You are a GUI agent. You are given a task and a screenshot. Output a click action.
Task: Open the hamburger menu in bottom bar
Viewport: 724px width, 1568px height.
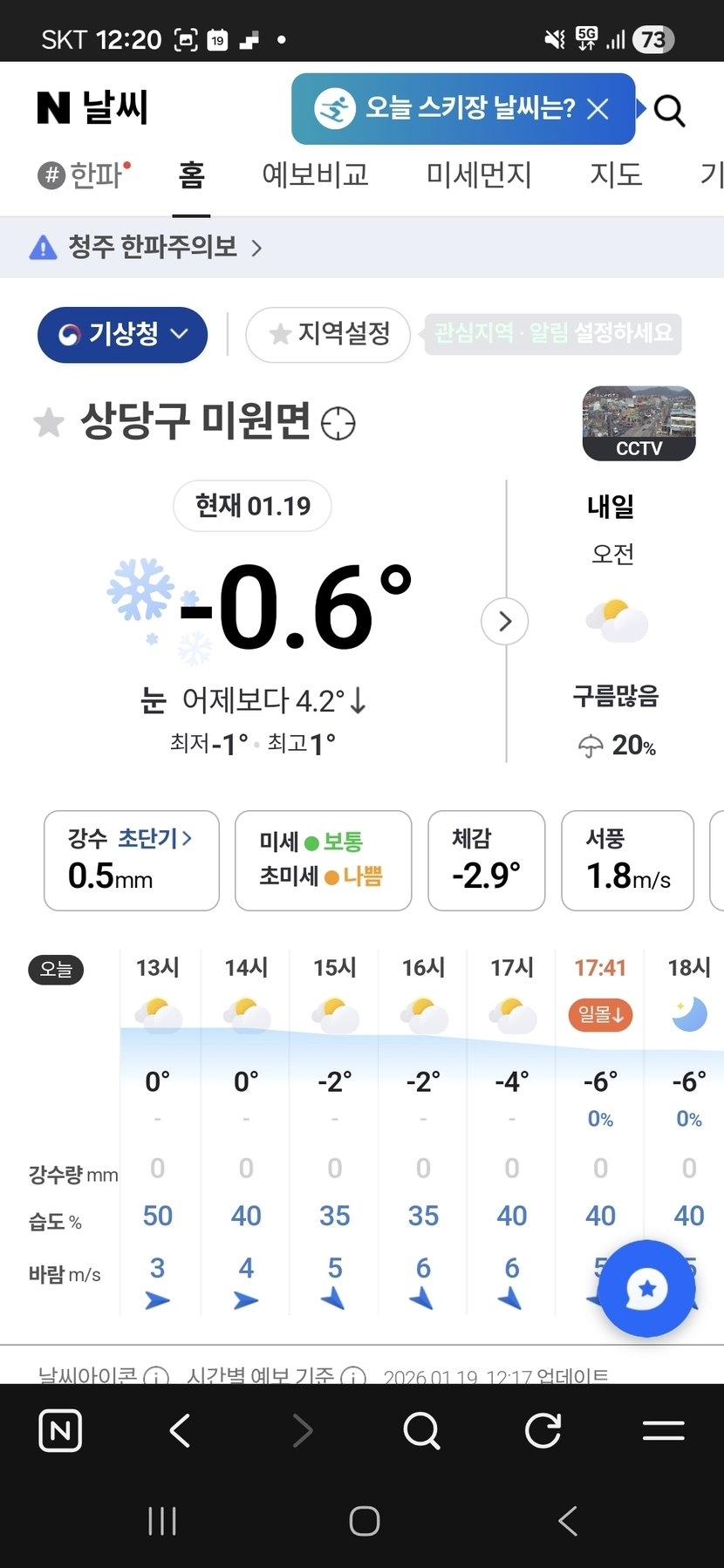pos(663,1431)
